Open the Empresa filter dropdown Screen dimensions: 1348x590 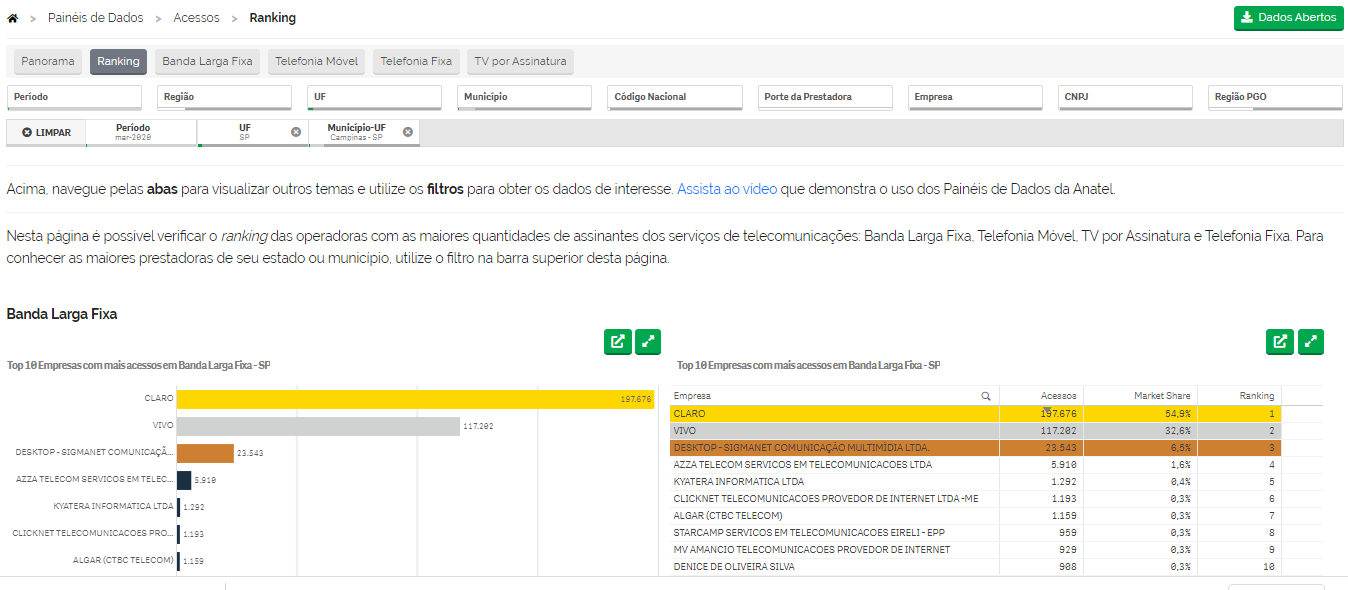[974, 97]
